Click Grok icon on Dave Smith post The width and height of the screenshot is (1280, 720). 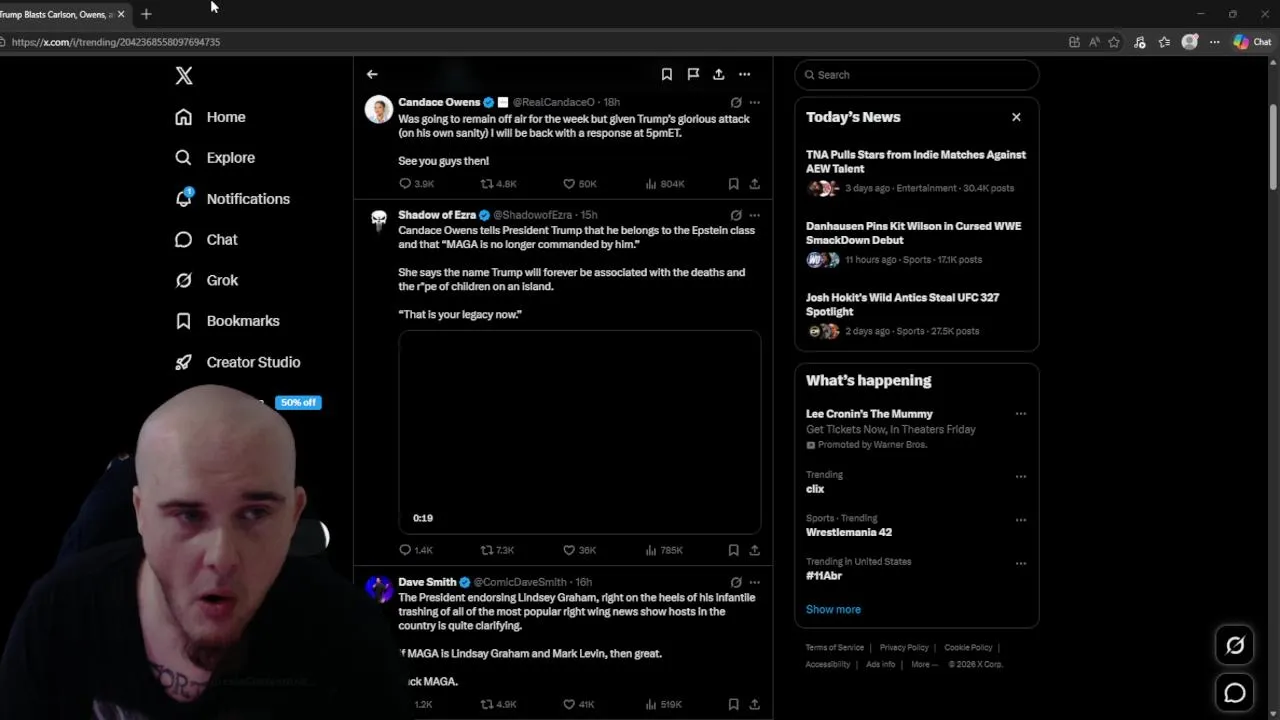736,582
